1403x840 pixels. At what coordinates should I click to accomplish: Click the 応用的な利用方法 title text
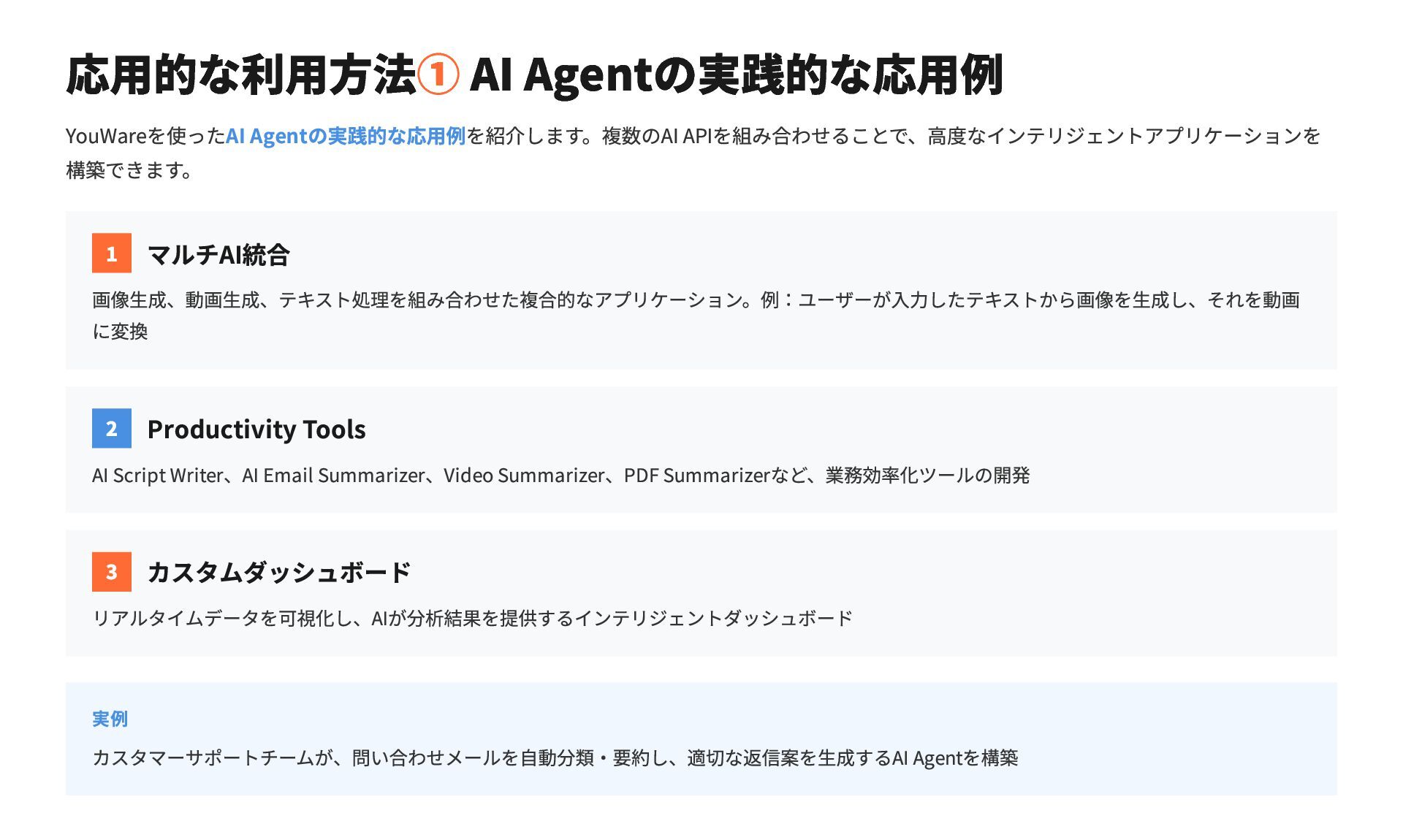coord(241,75)
